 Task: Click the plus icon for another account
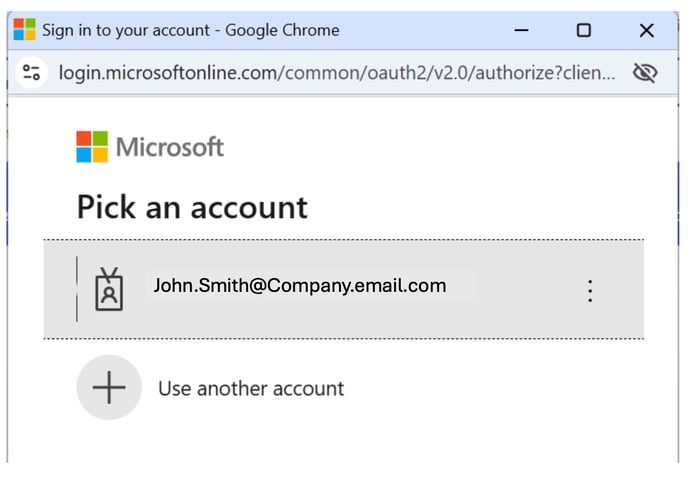[x=109, y=388]
